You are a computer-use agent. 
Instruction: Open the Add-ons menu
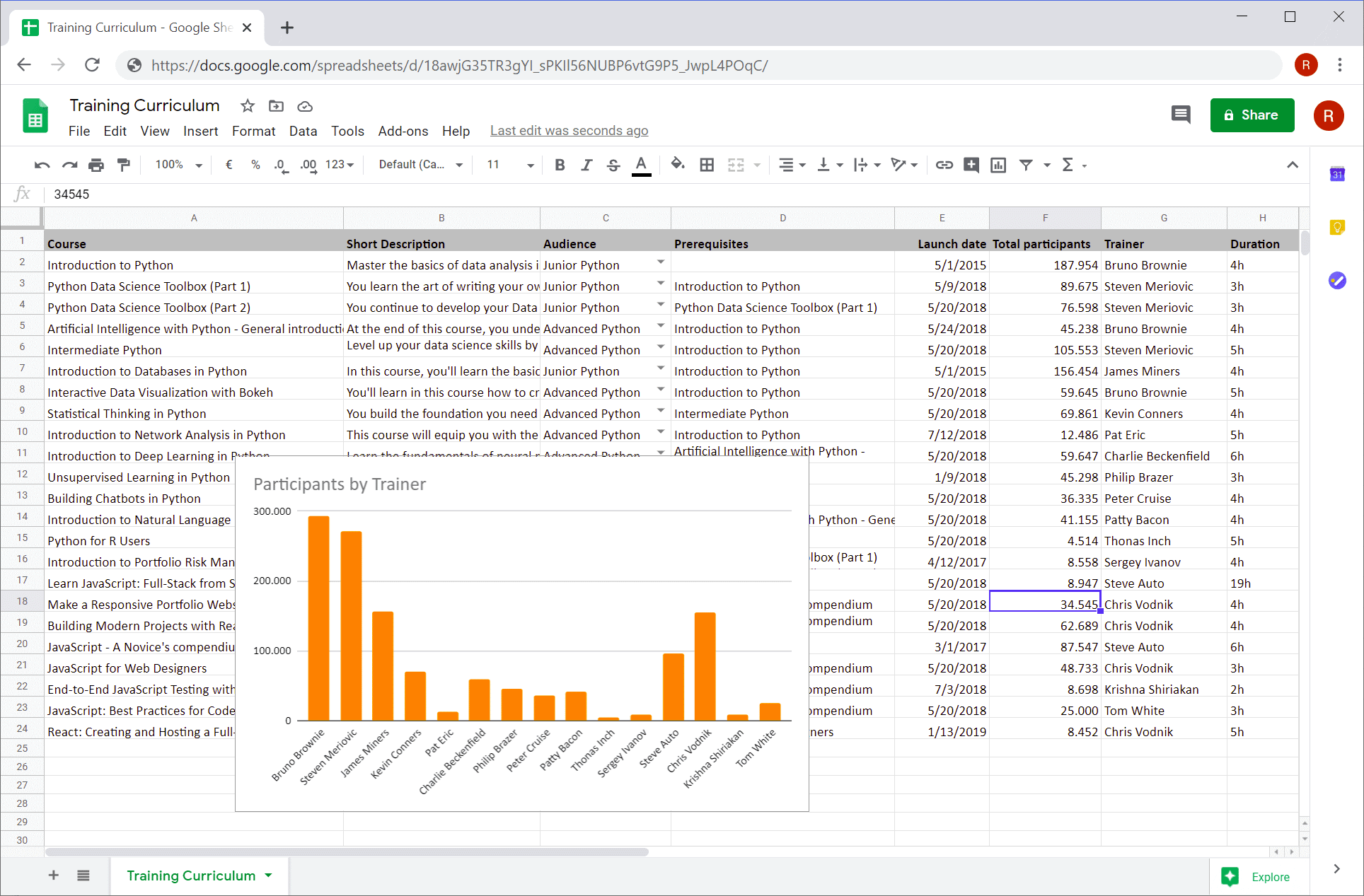pyautogui.click(x=402, y=130)
